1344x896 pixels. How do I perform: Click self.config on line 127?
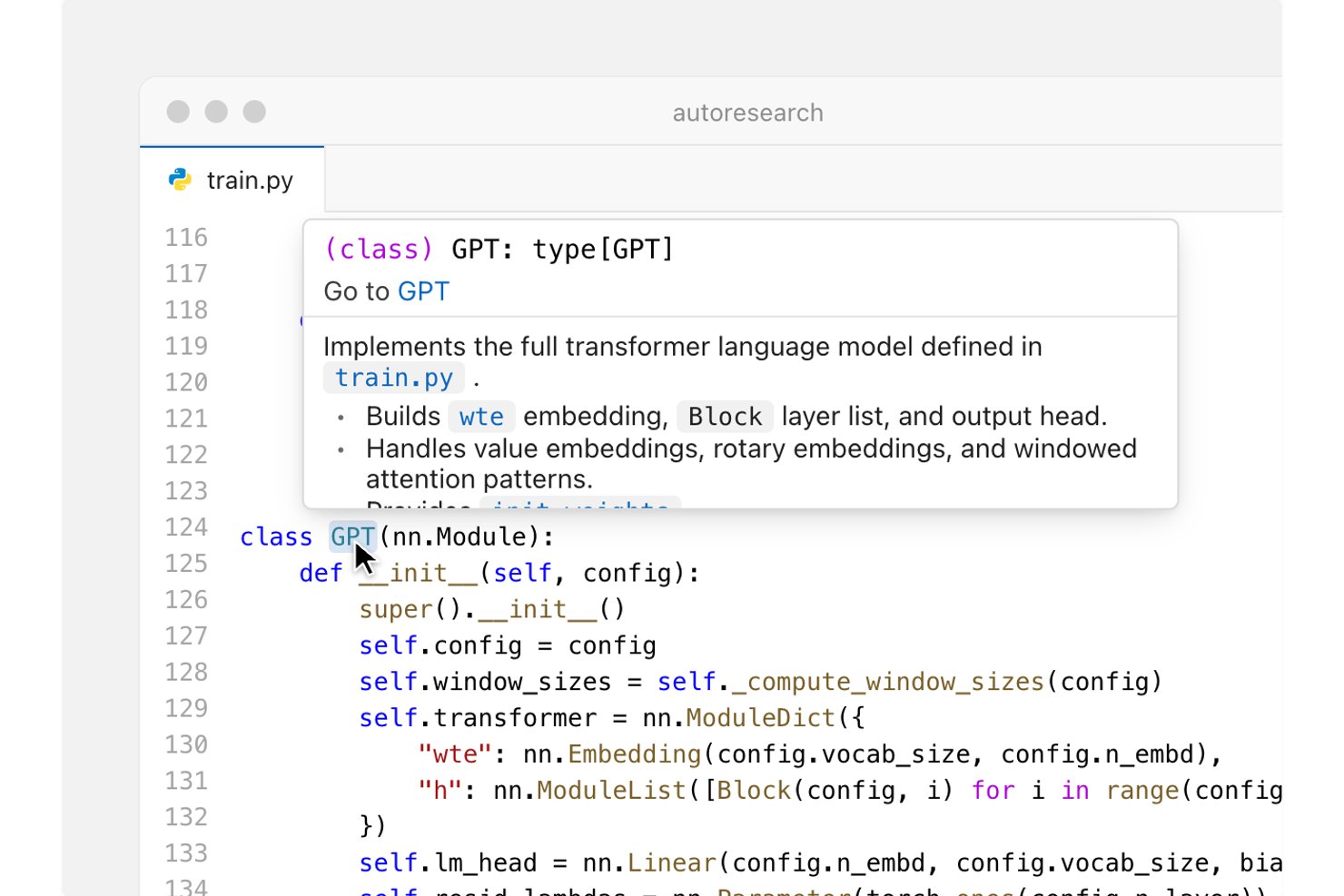(440, 645)
